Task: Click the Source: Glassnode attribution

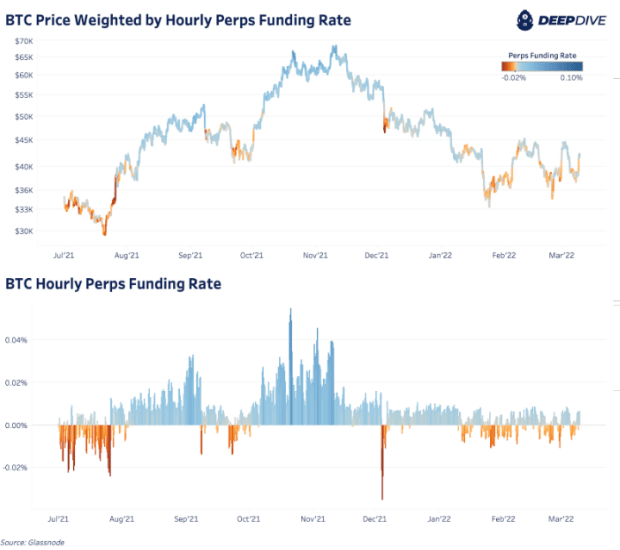Action: (x=32, y=542)
